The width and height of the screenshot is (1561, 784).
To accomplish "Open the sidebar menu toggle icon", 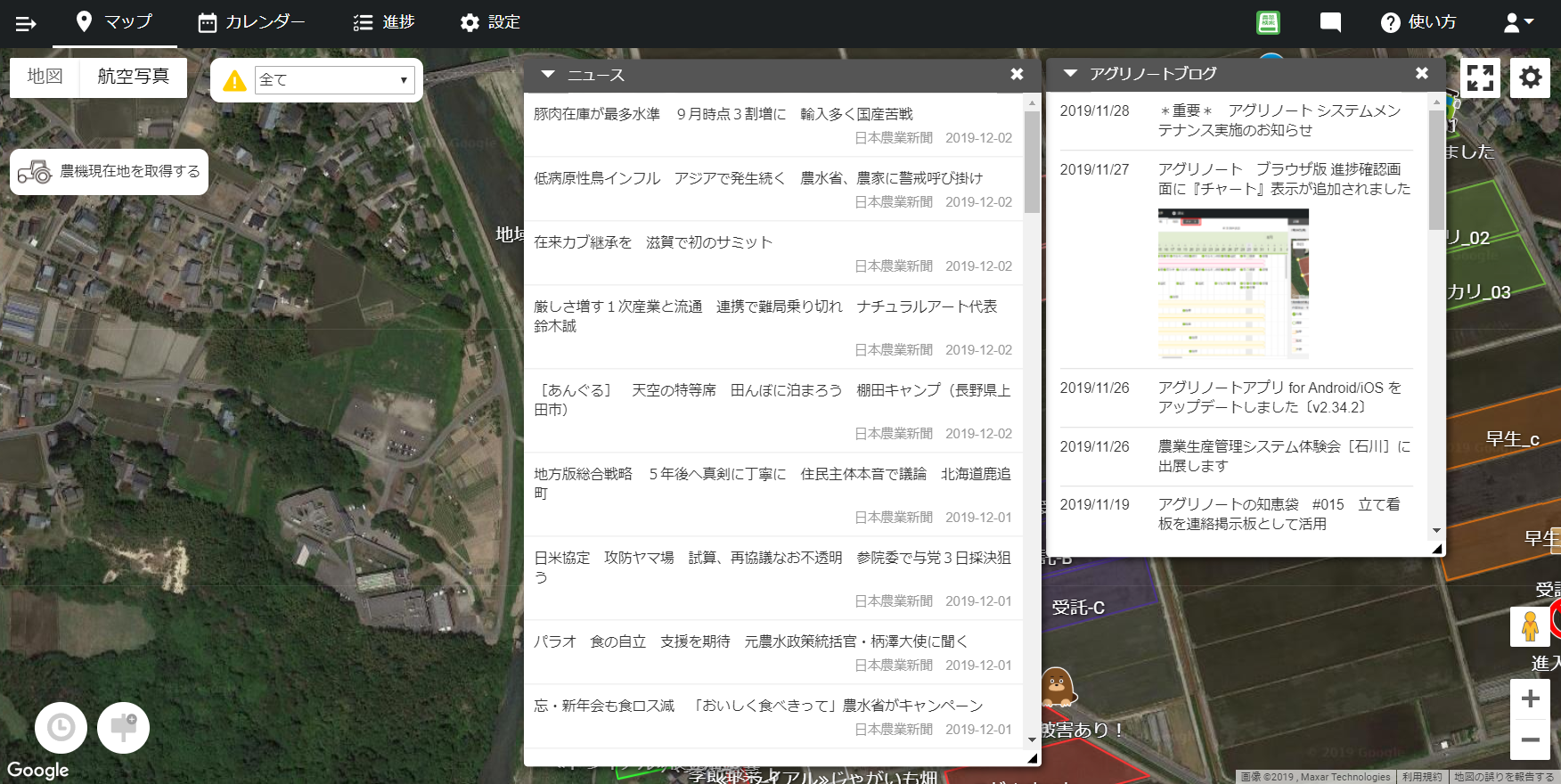I will pyautogui.click(x=26, y=23).
